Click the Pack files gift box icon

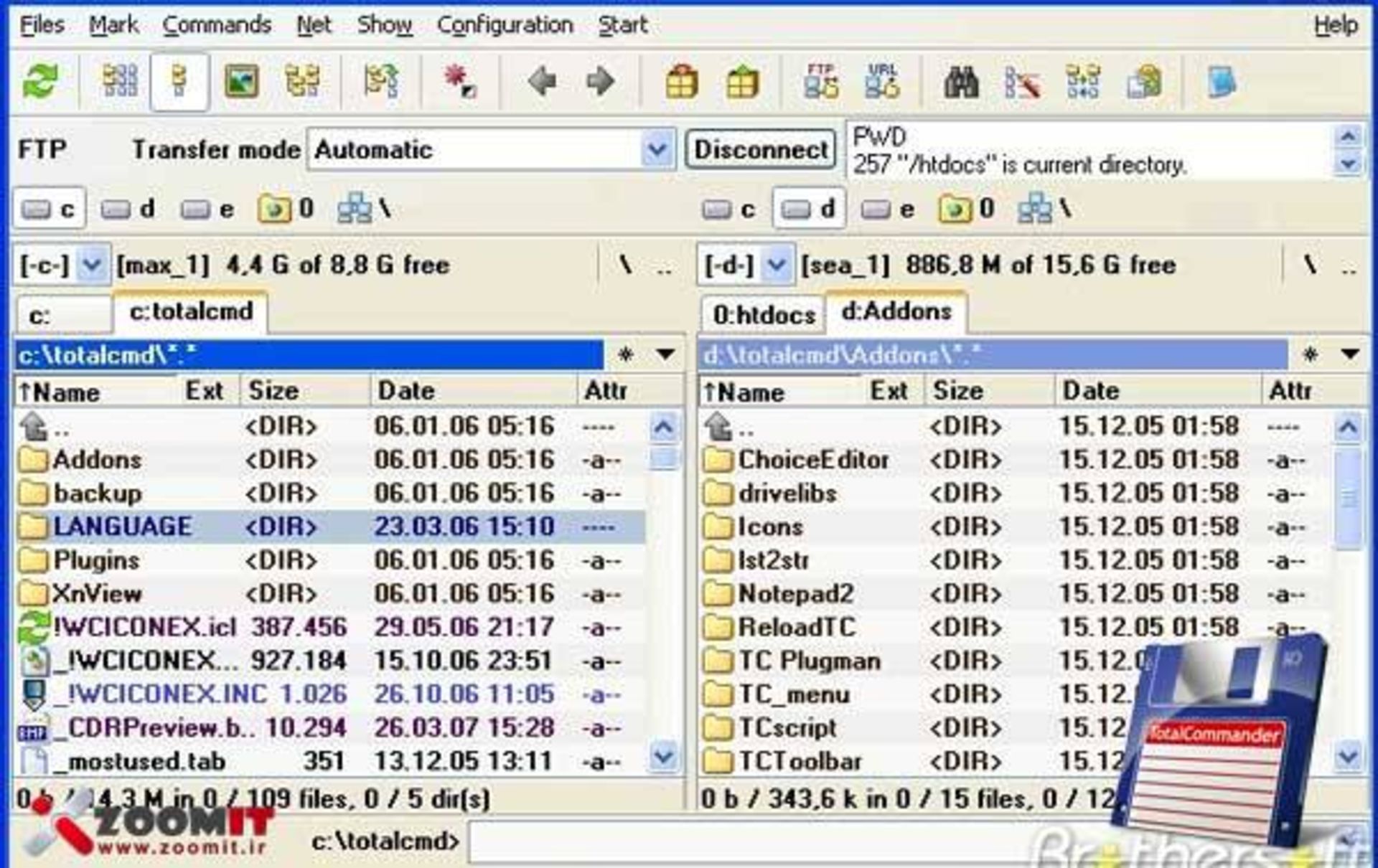pyautogui.click(x=681, y=82)
